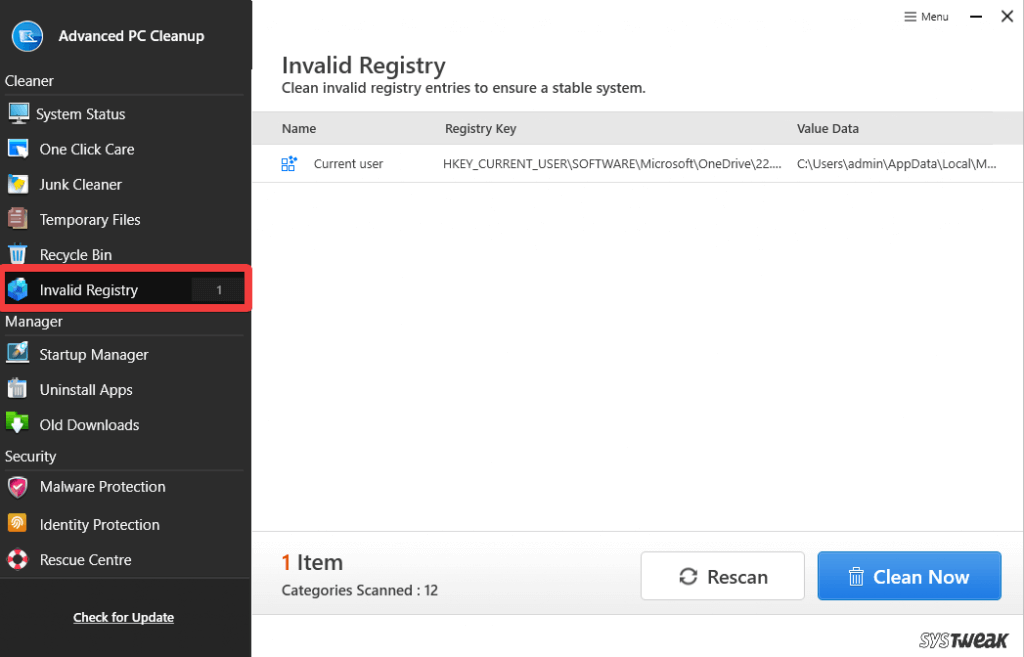
Task: Click the Clean Now button
Action: coord(909,576)
